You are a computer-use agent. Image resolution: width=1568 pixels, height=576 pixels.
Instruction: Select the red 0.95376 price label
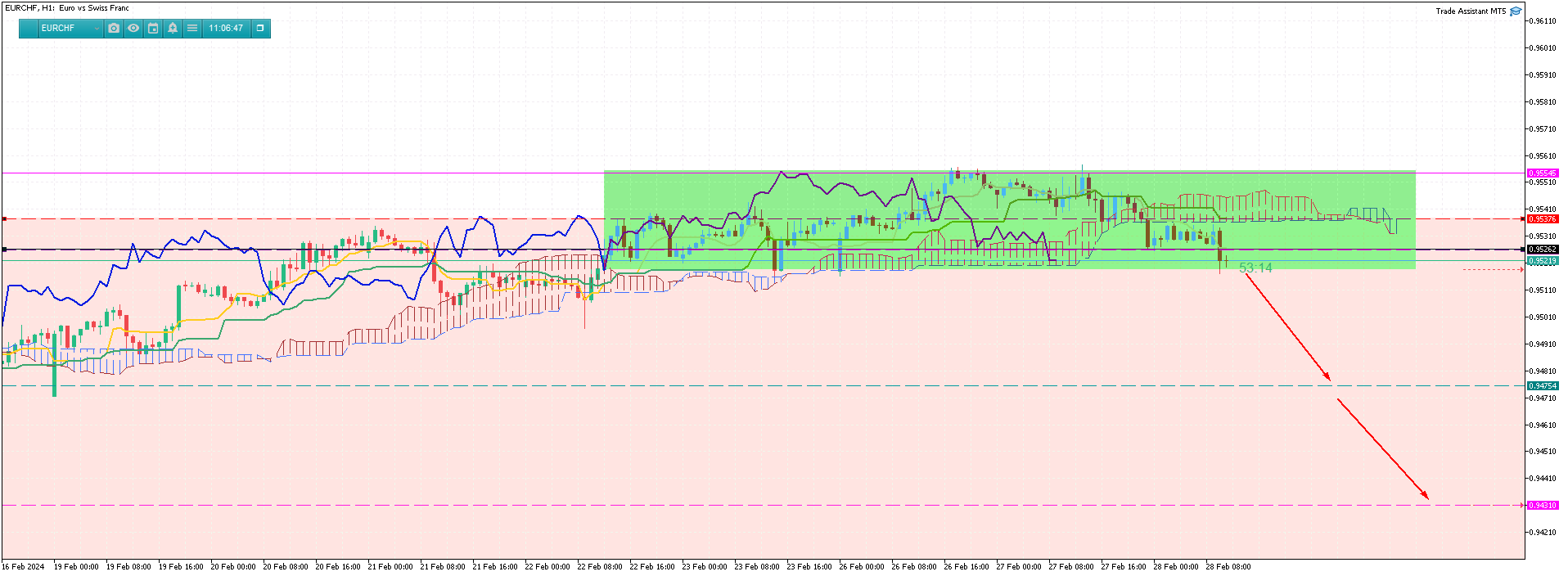1543,219
